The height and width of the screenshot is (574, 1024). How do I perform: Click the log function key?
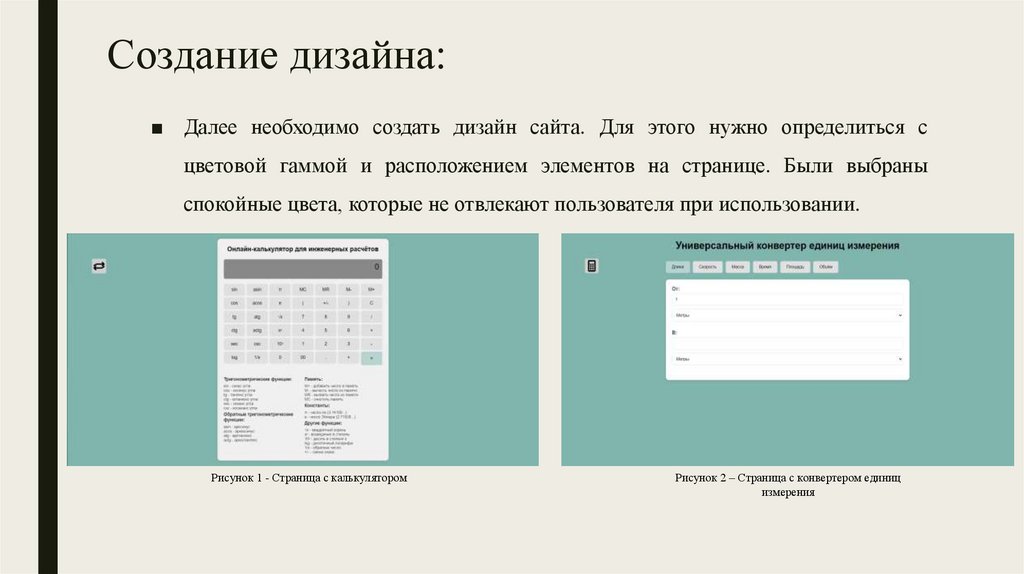tap(234, 357)
